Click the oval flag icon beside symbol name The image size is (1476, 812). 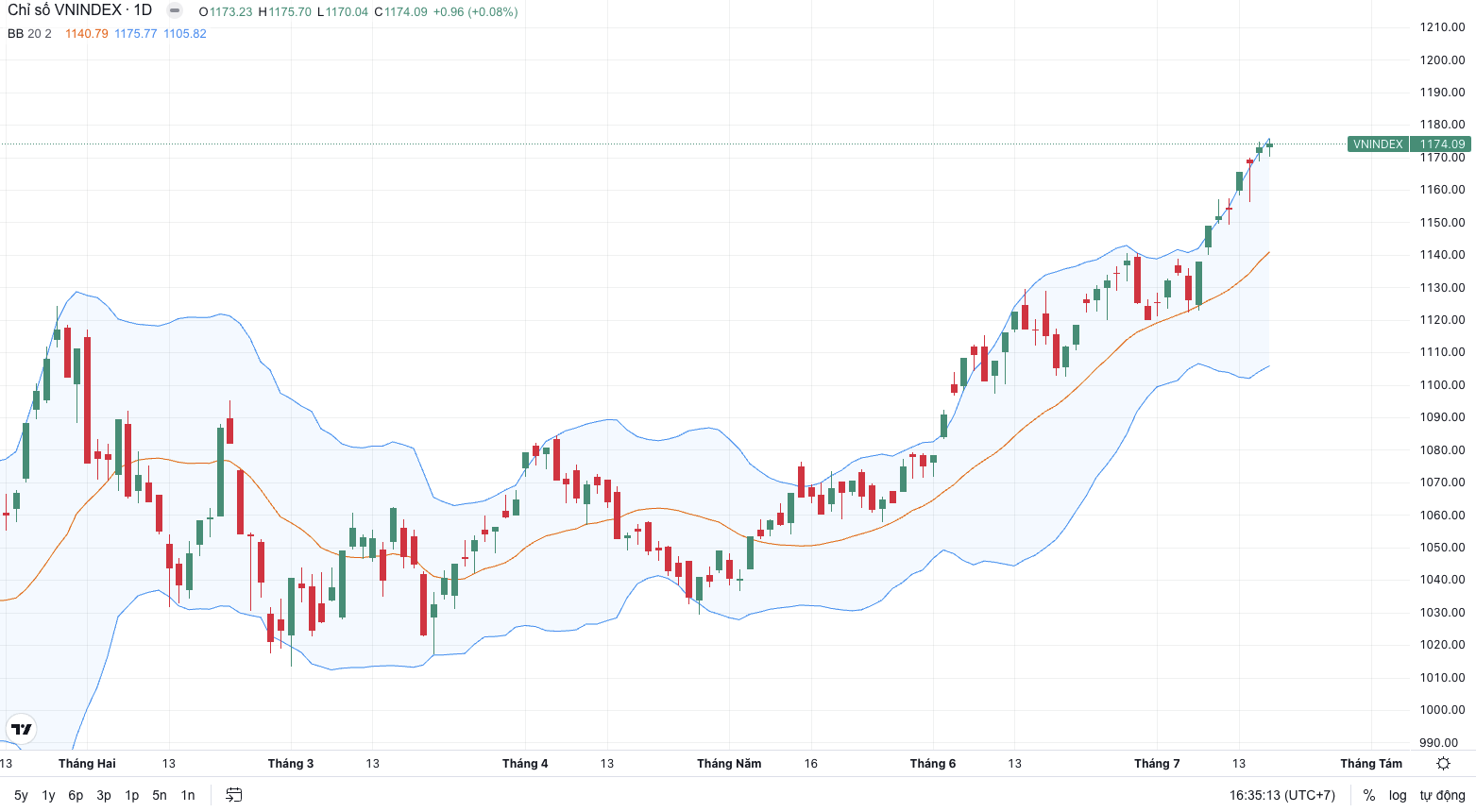pos(175,10)
